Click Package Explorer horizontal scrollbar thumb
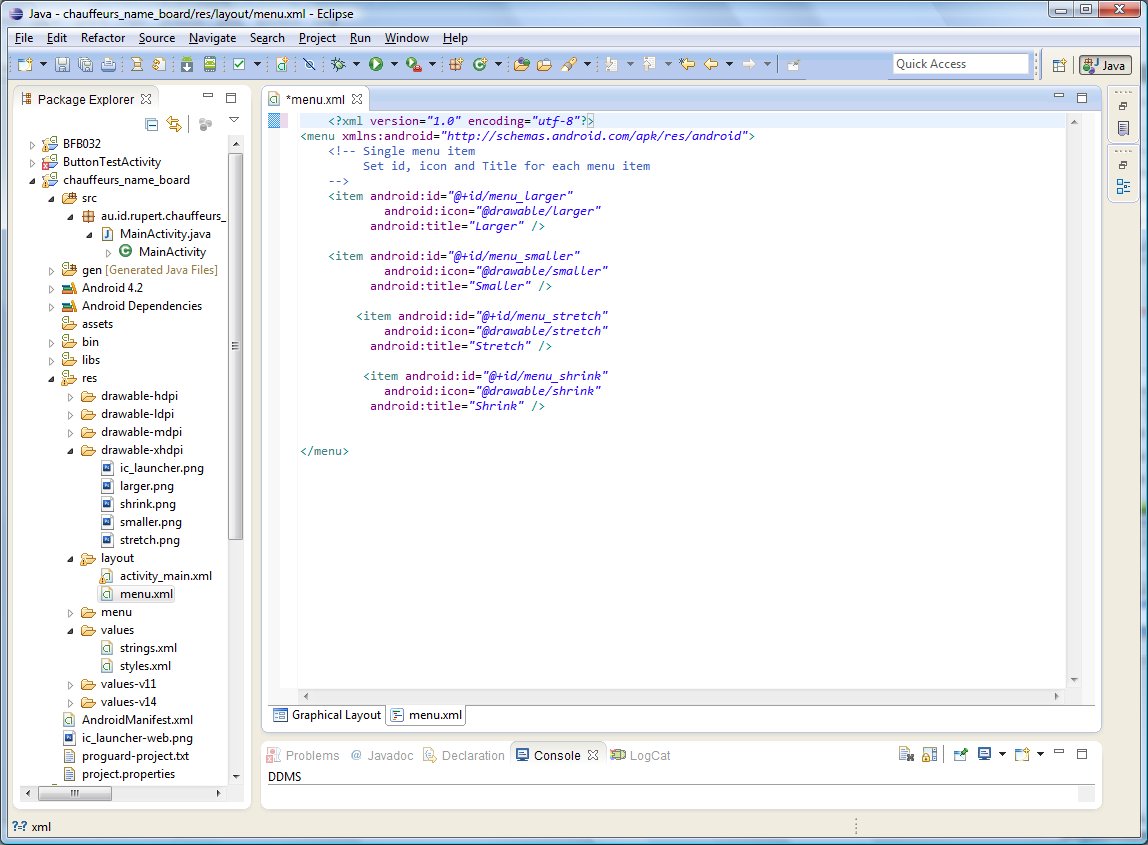Screen dimensions: 1148x845 75,793
